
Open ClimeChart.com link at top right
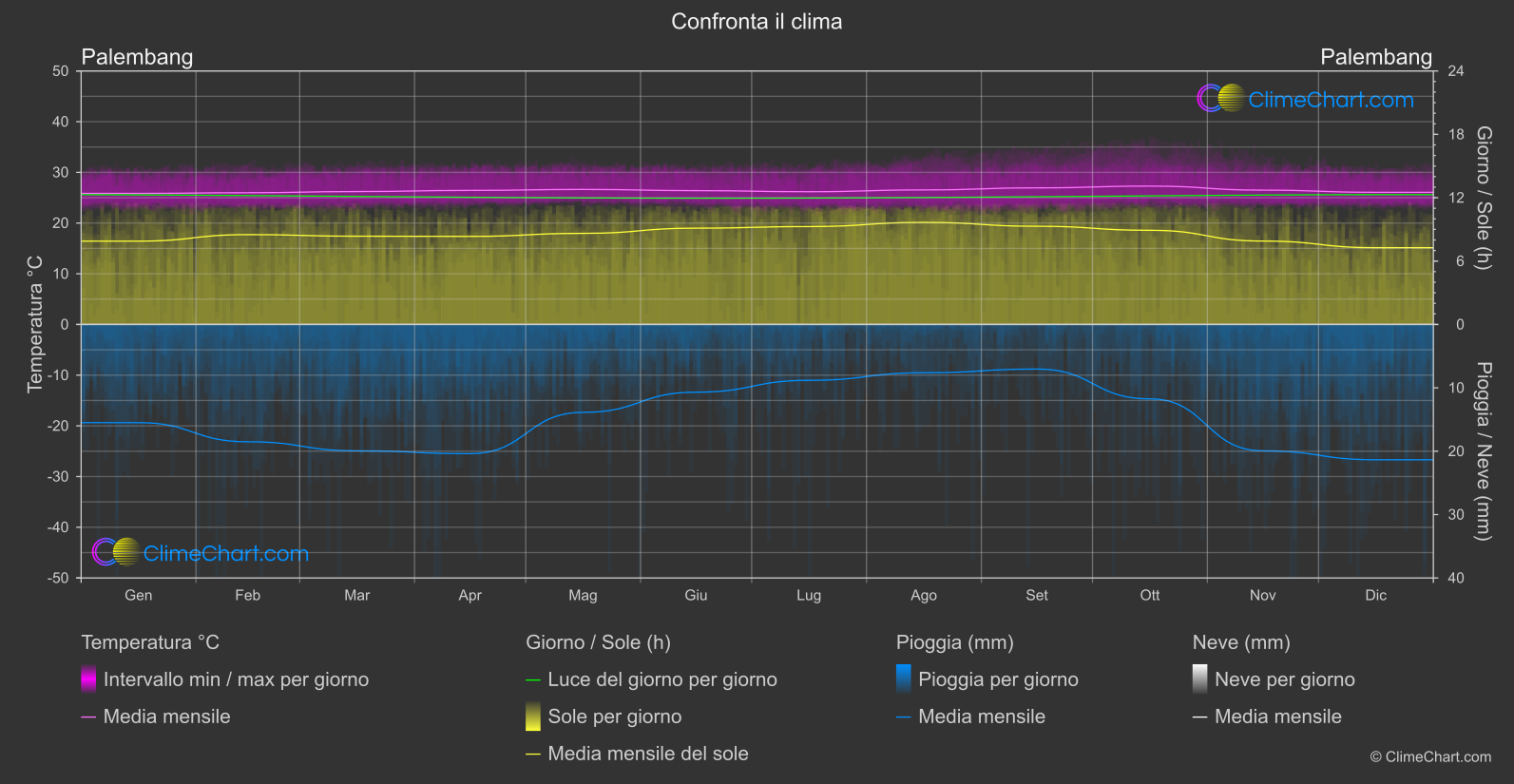[1331, 100]
